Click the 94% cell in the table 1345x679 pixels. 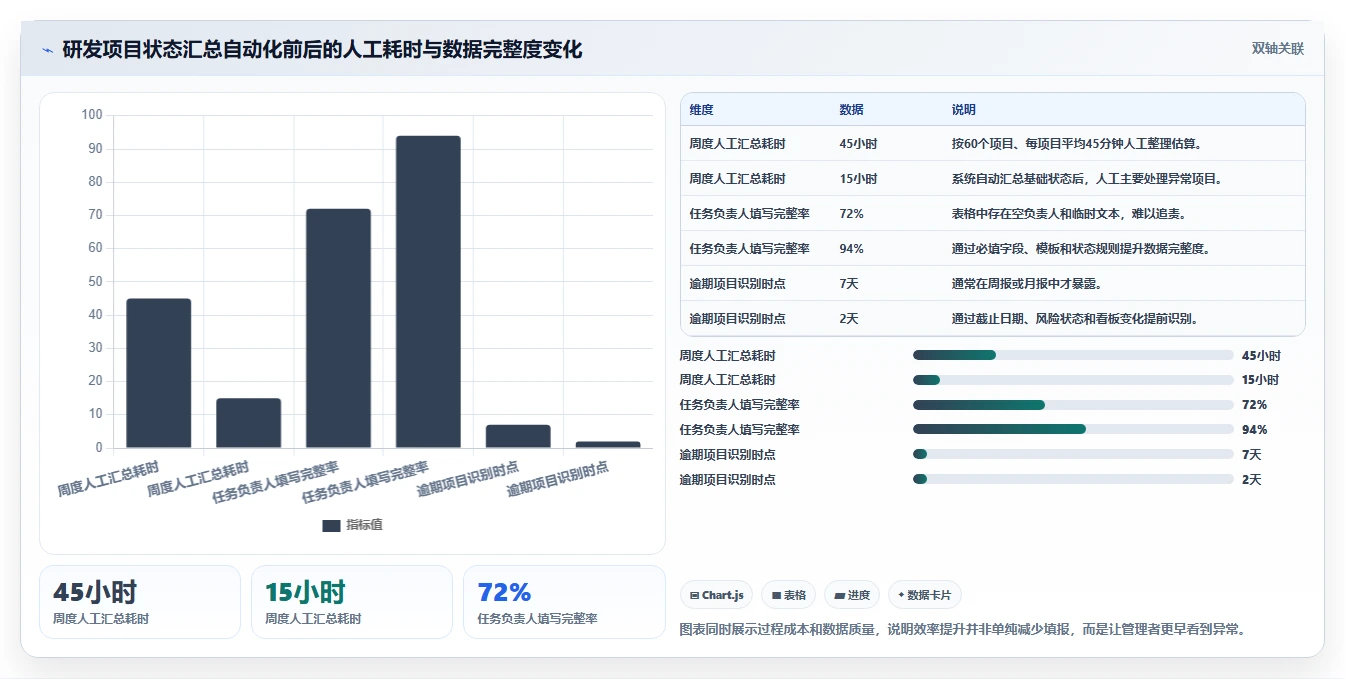click(852, 249)
